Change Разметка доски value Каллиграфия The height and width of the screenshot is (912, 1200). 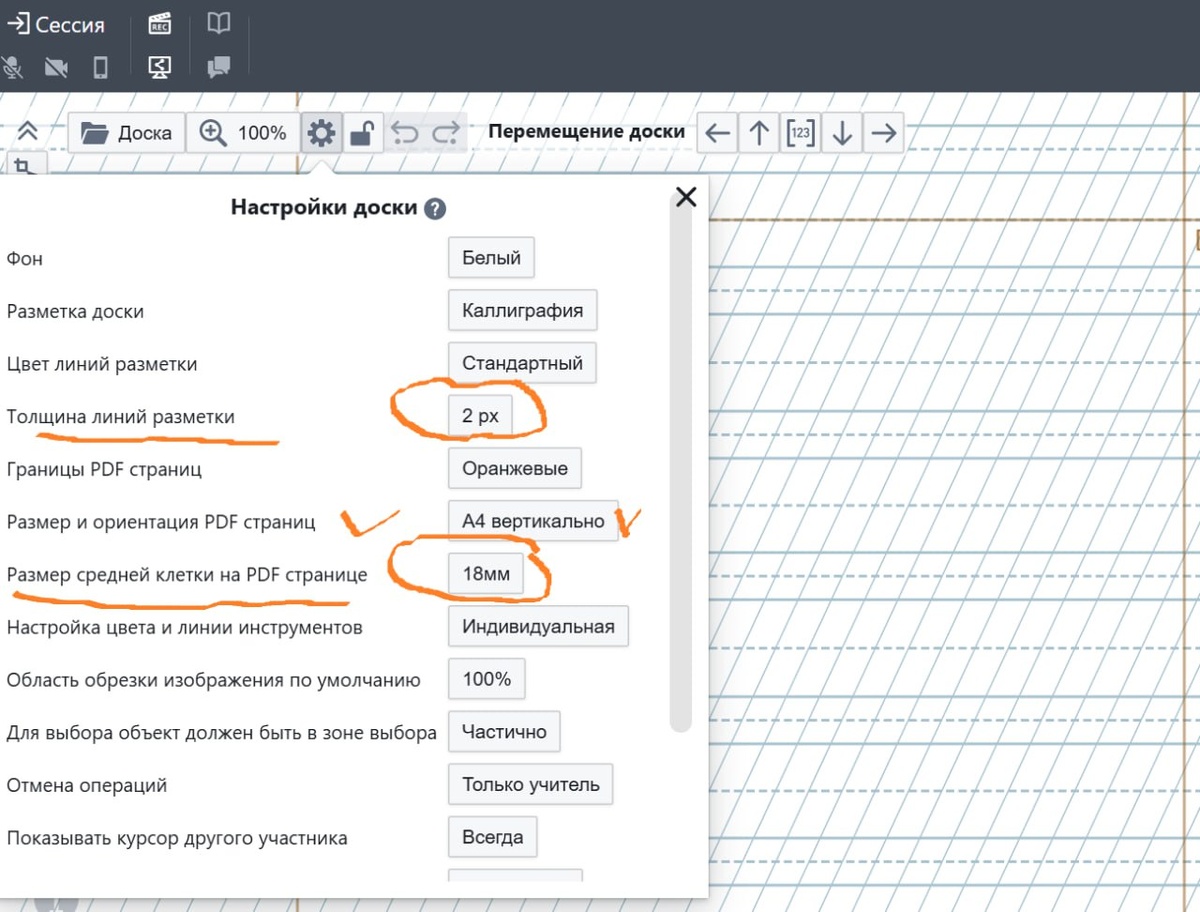tap(522, 310)
